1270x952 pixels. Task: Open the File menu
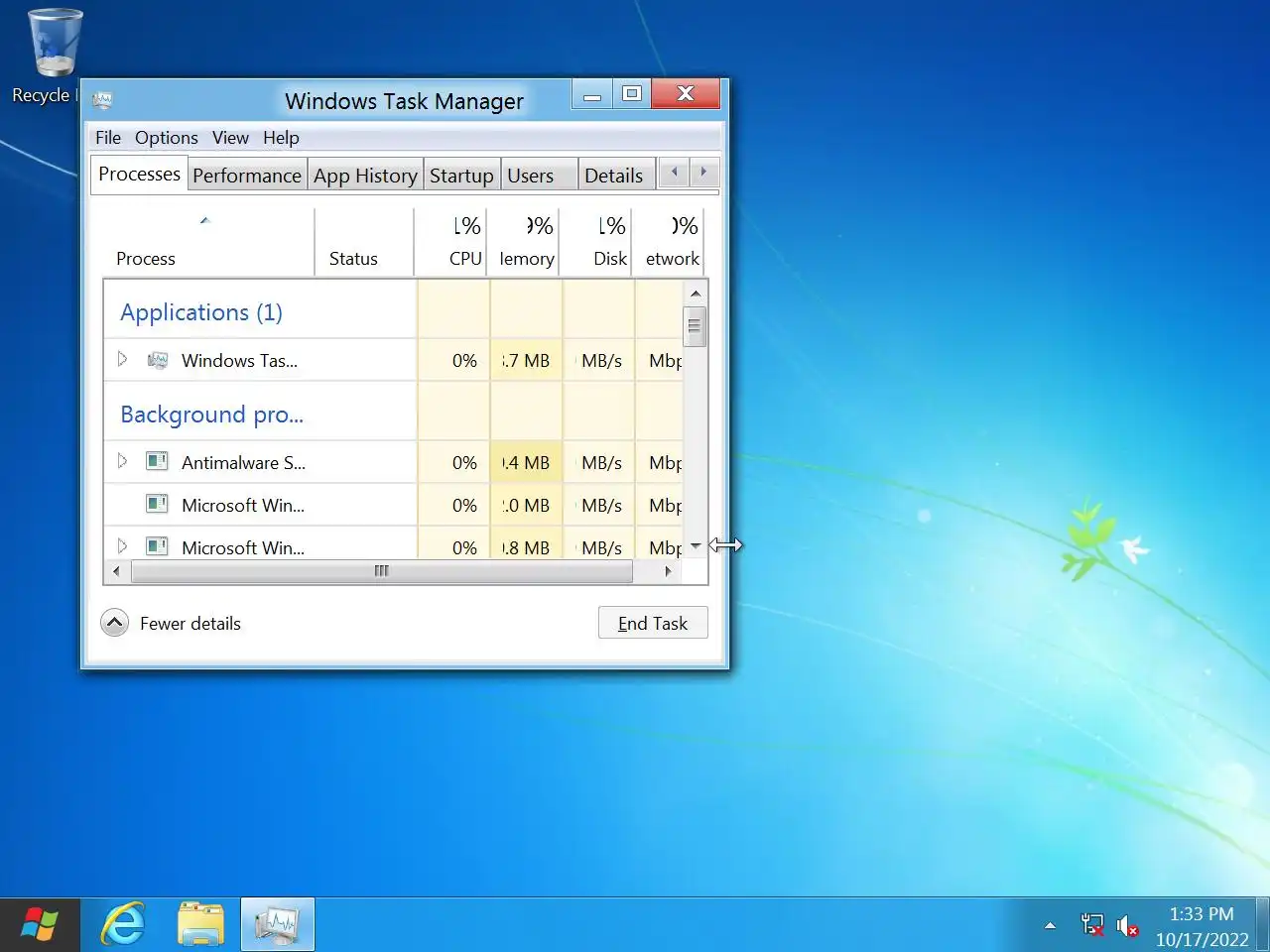coord(108,138)
